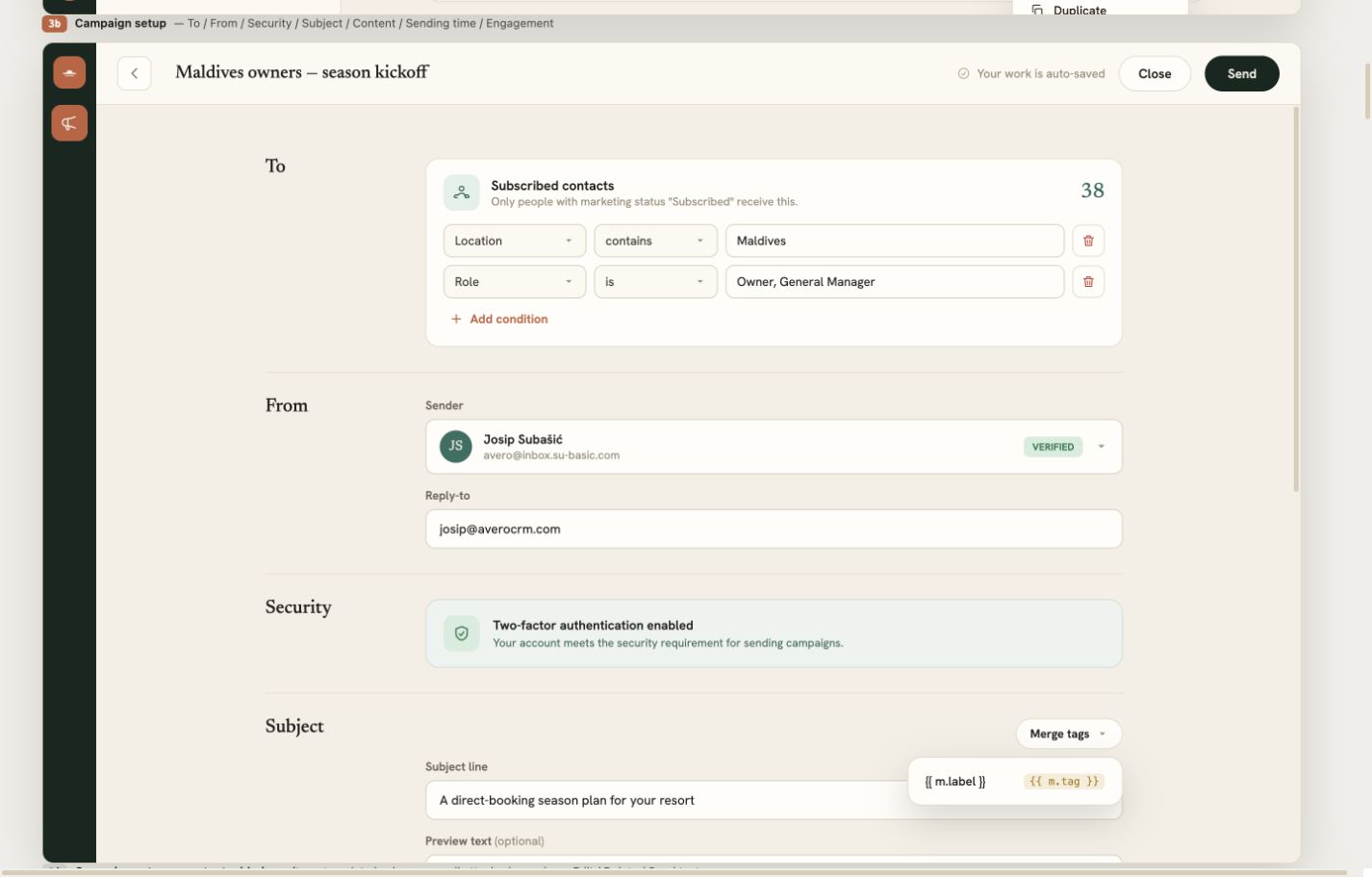Click the horizontal scrollbar at bottom
Image resolution: width=1372 pixels, height=877 pixels.
tap(673, 872)
